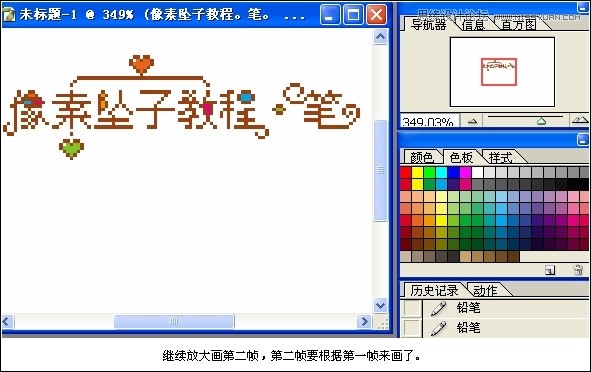Pick the bright green swatch in the top row

(x=429, y=173)
